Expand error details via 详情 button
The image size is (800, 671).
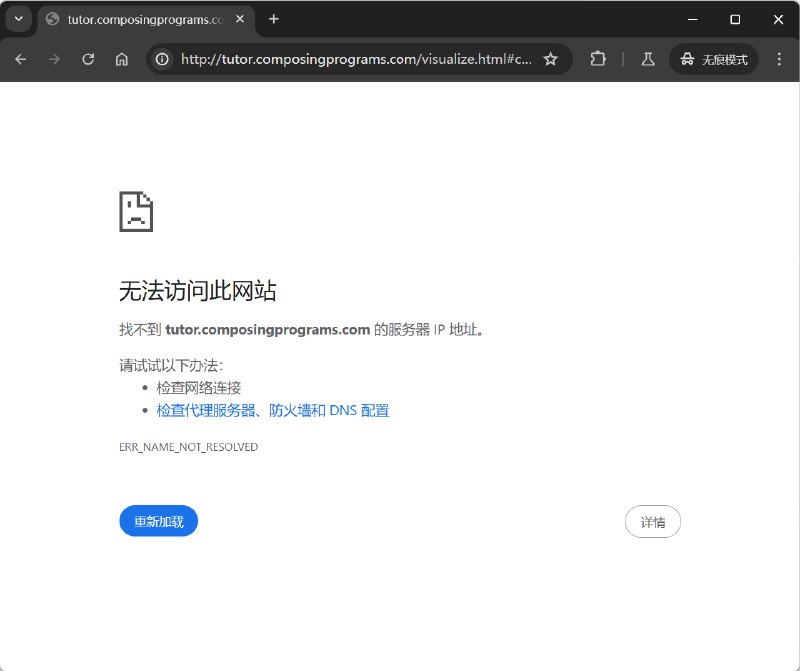click(652, 521)
